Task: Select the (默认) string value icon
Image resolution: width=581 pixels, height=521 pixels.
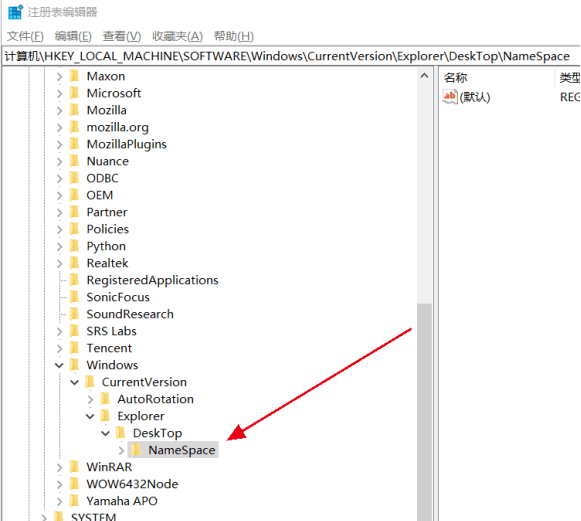Action: (450, 97)
